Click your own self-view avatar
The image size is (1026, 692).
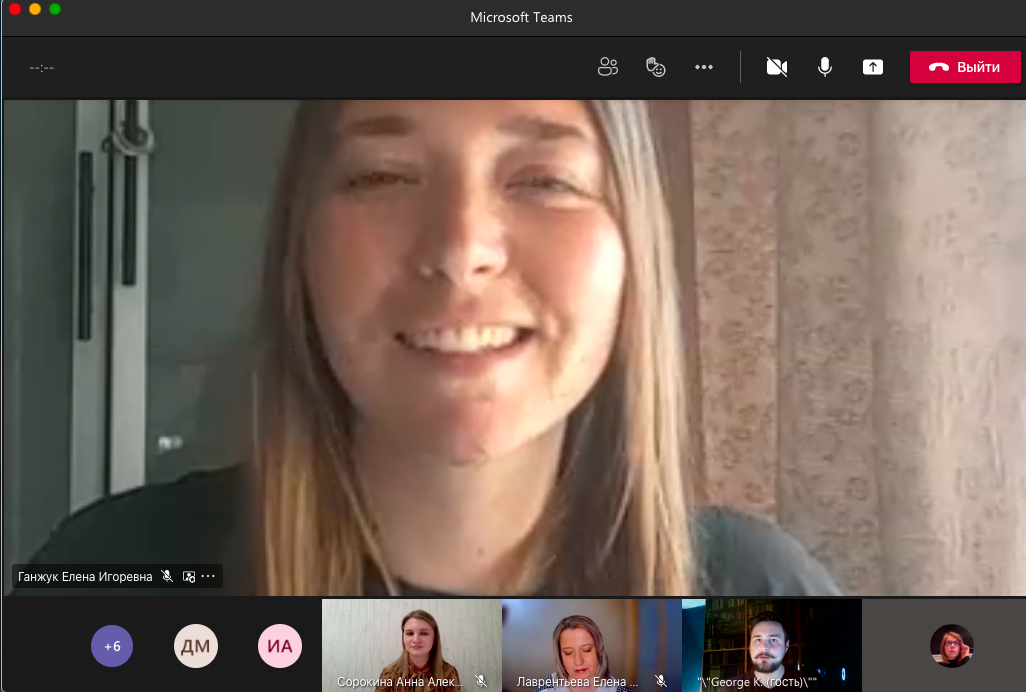951,646
